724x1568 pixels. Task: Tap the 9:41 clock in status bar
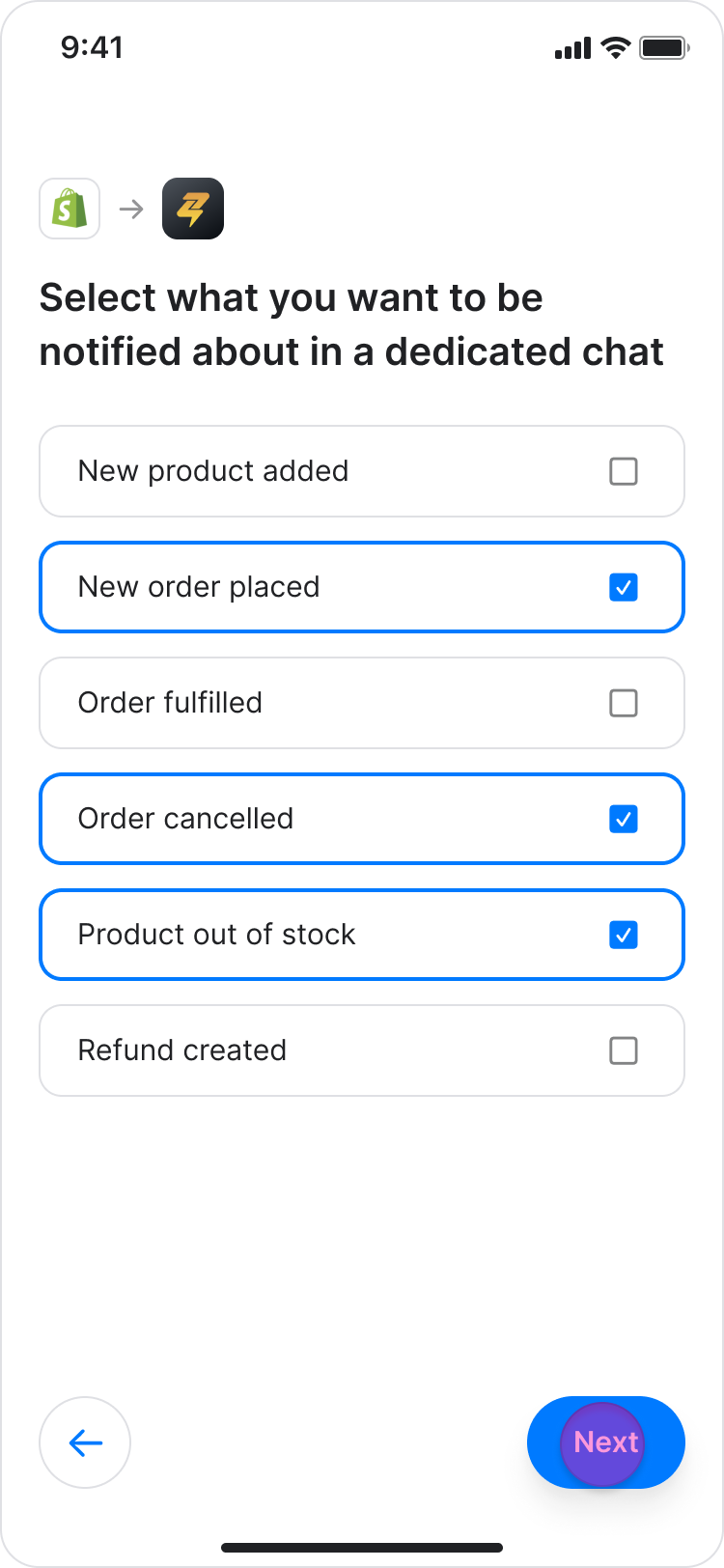[x=92, y=47]
